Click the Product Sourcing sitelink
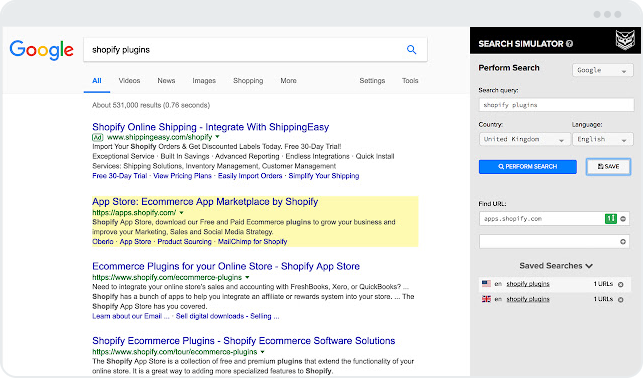Screen dimensions: 643x378 pyautogui.click(x=185, y=242)
